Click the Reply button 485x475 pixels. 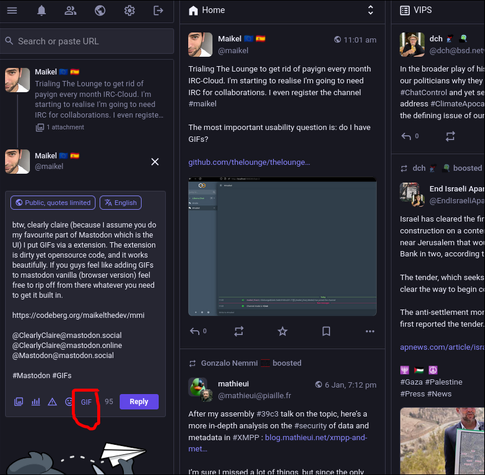click(139, 402)
